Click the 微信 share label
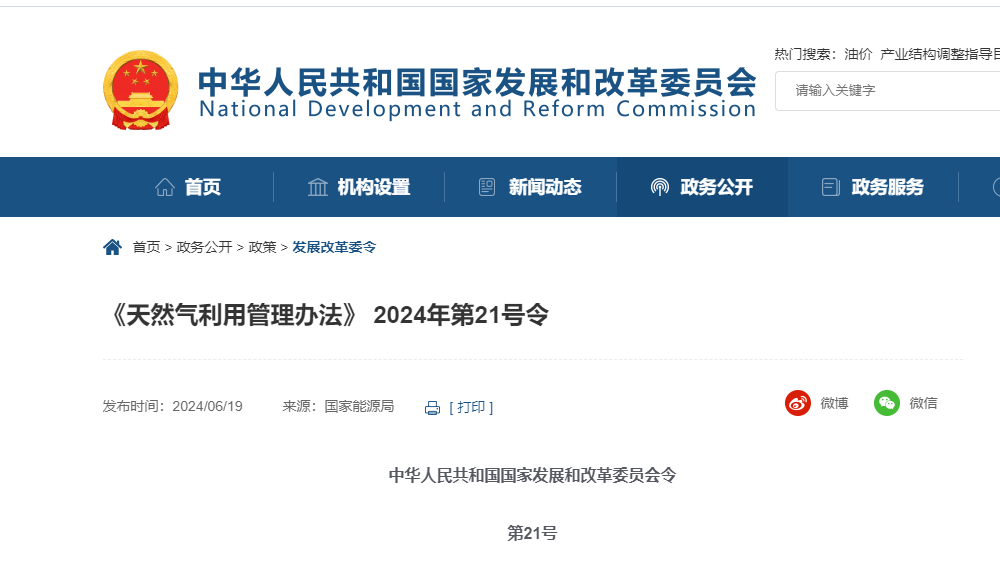 tap(923, 403)
